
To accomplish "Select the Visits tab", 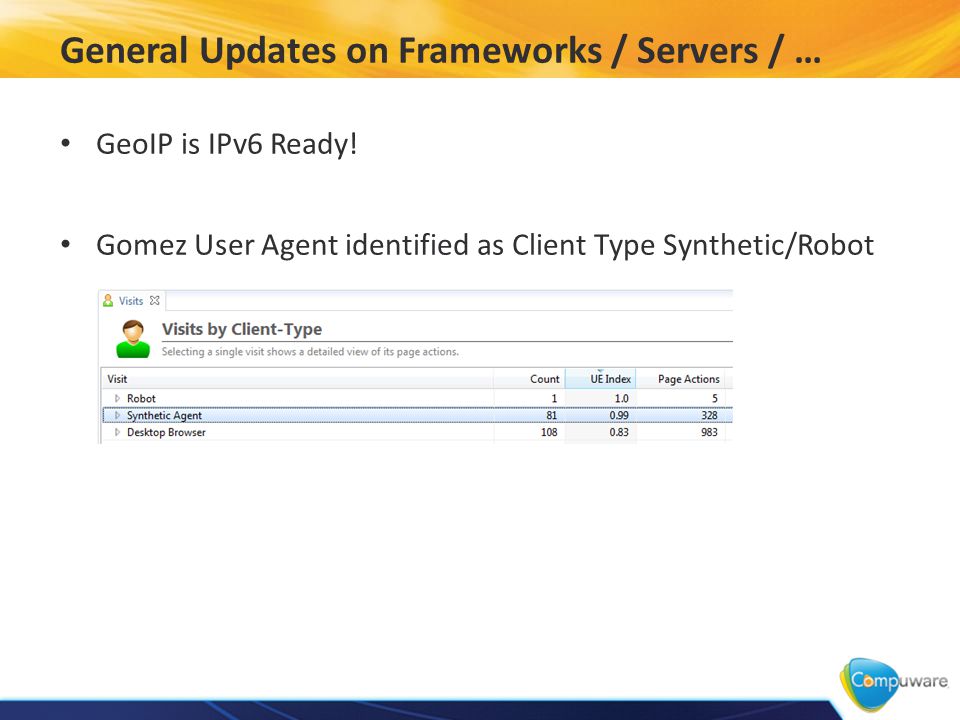I will coord(131,301).
